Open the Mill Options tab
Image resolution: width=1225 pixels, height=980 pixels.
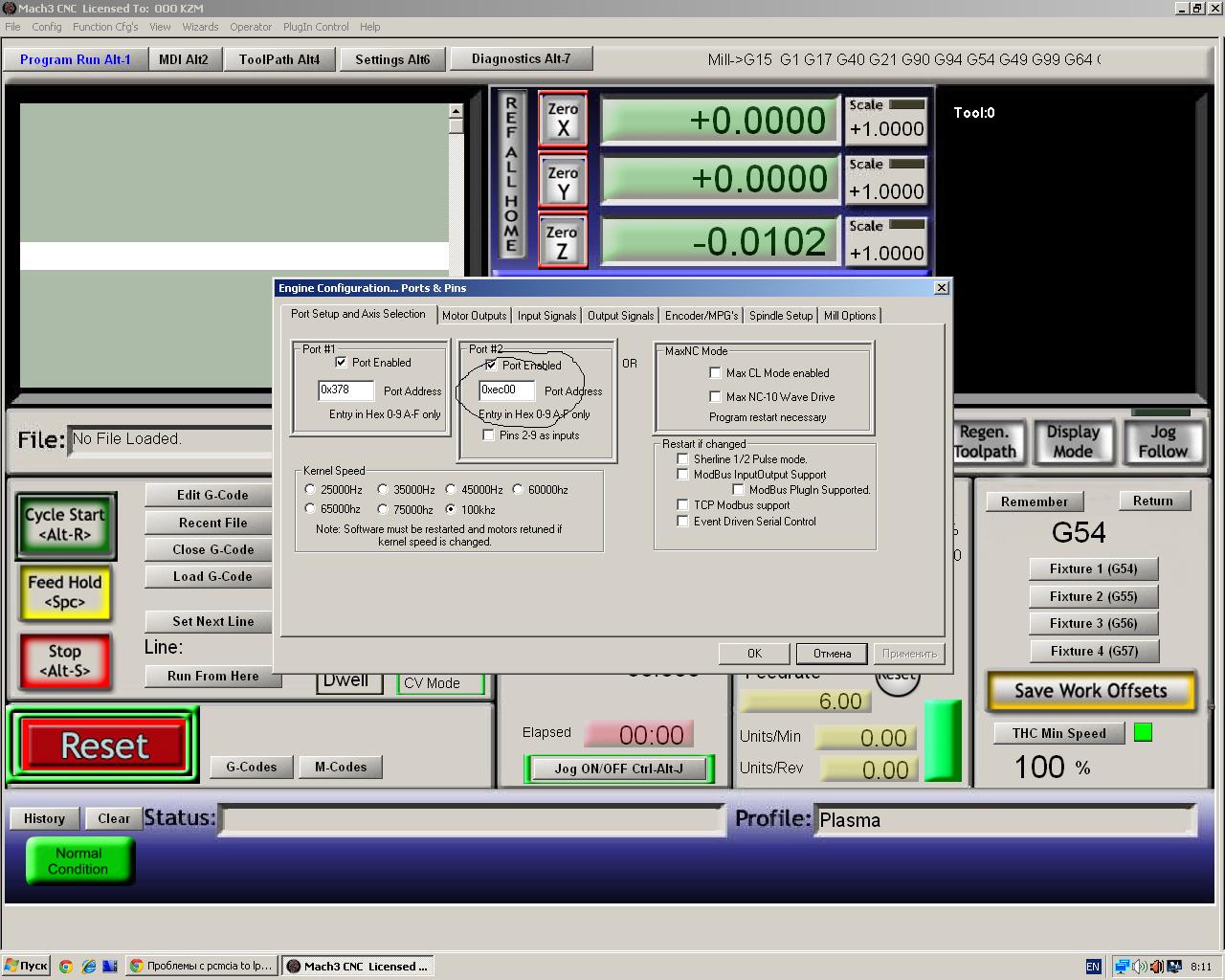click(850, 316)
